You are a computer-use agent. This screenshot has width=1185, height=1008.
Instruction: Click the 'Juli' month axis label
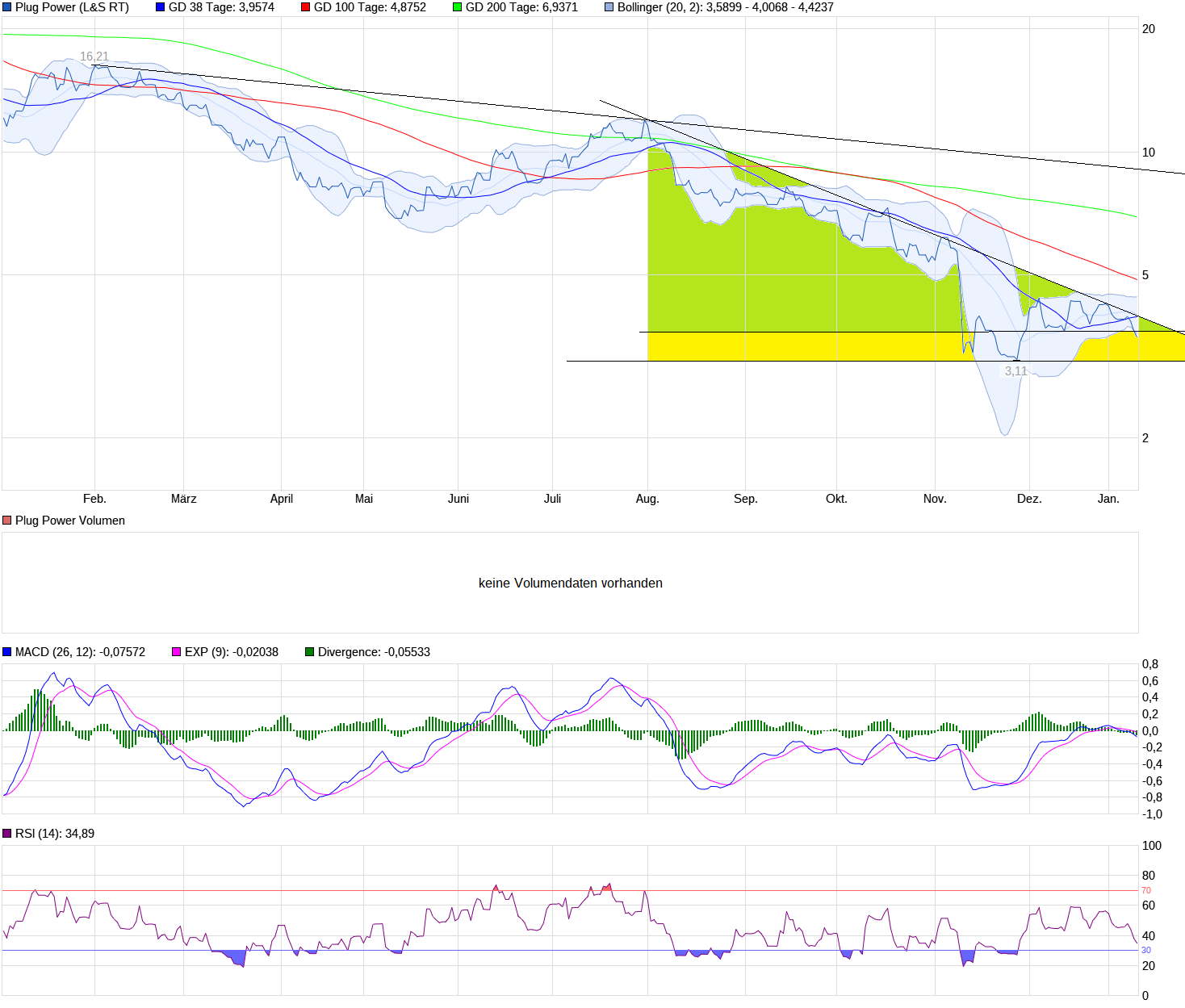[x=552, y=499]
